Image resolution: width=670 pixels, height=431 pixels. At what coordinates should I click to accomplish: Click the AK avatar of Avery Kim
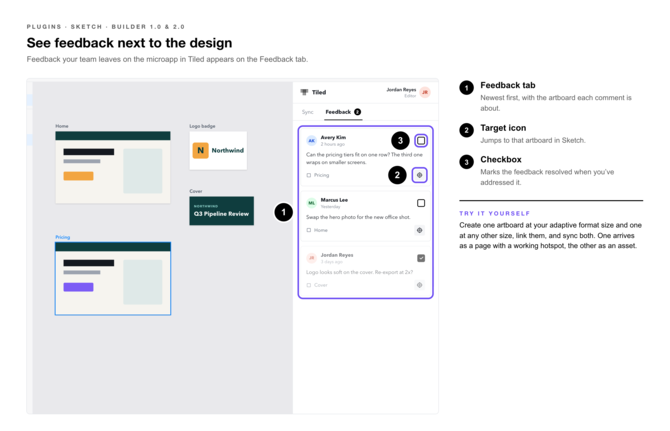[x=311, y=141]
